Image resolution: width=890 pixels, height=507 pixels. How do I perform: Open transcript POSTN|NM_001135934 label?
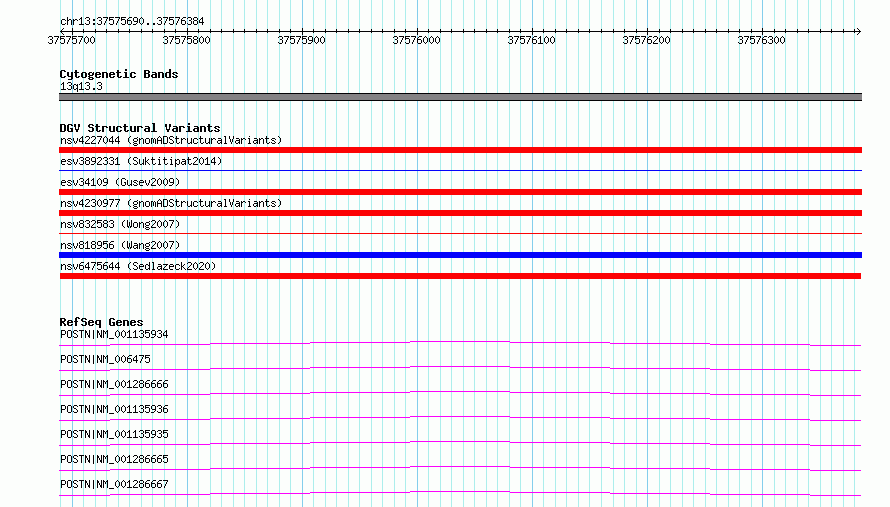point(114,334)
